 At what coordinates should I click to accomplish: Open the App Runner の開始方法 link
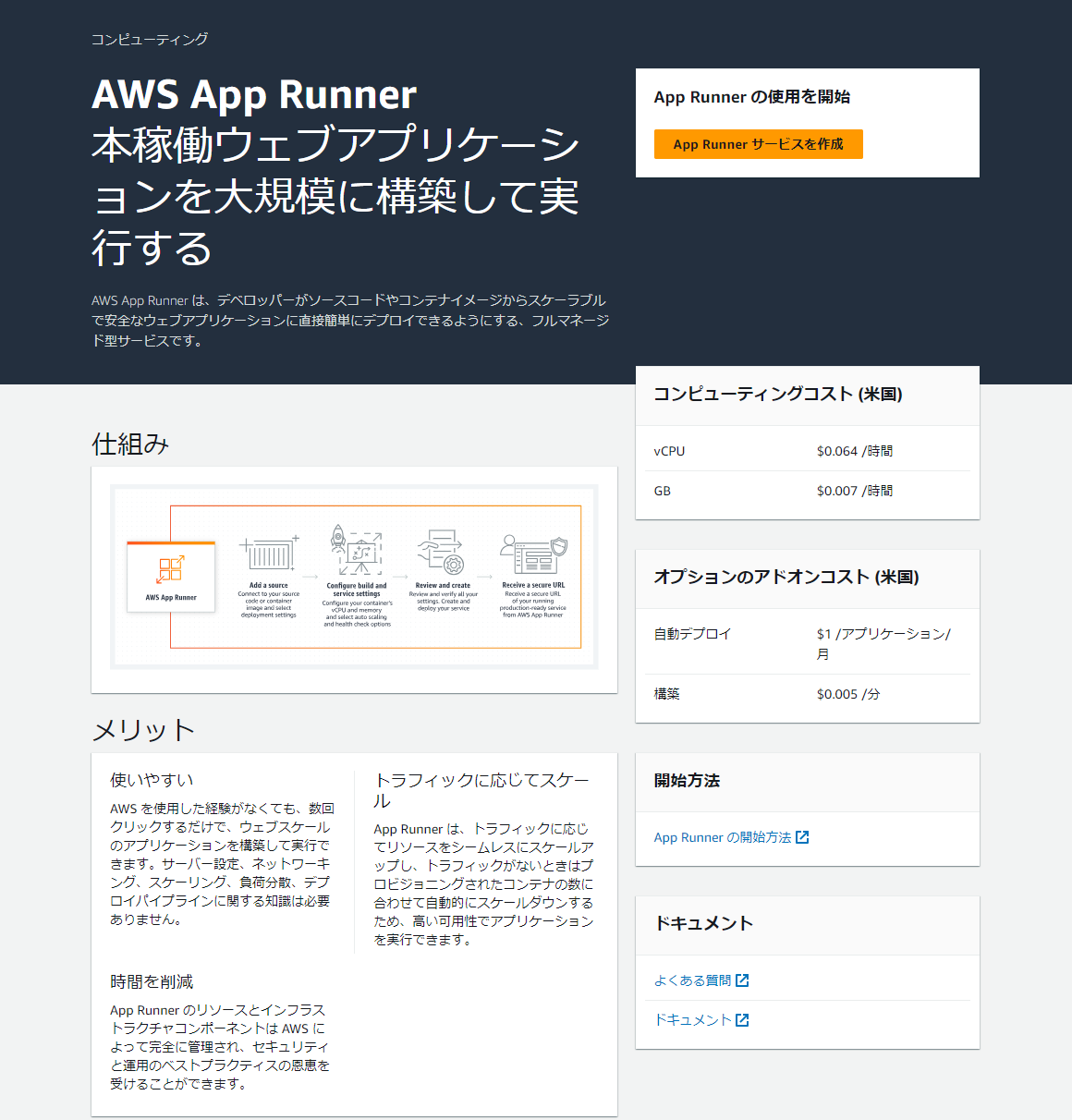723,837
